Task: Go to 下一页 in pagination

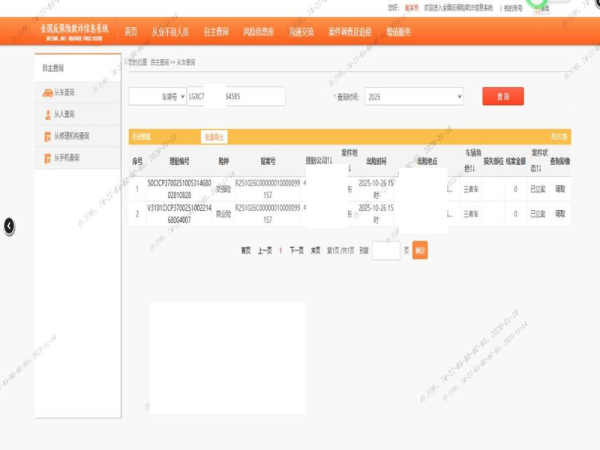Action: (296, 250)
